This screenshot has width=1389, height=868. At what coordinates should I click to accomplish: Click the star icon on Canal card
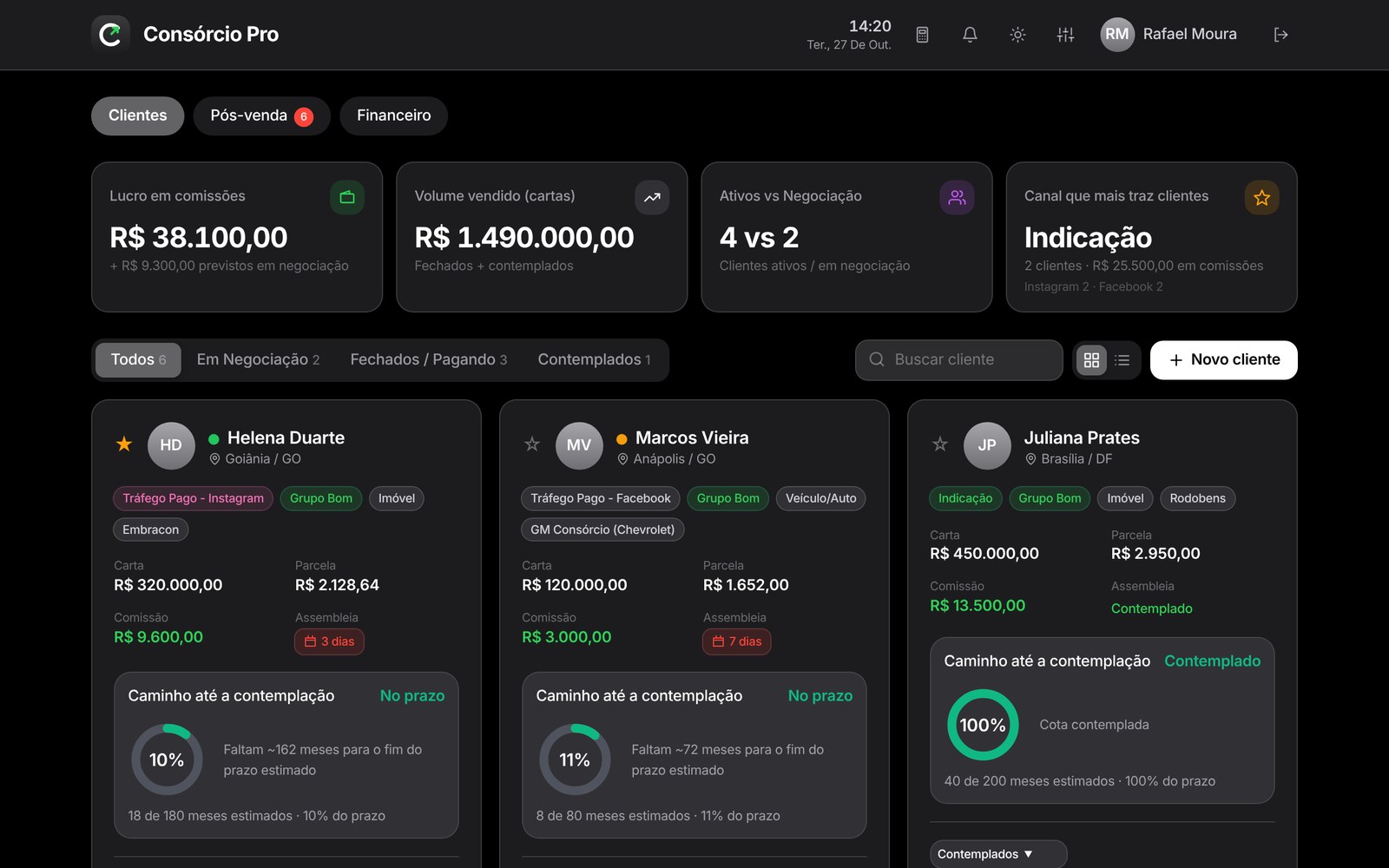pos(1261,197)
